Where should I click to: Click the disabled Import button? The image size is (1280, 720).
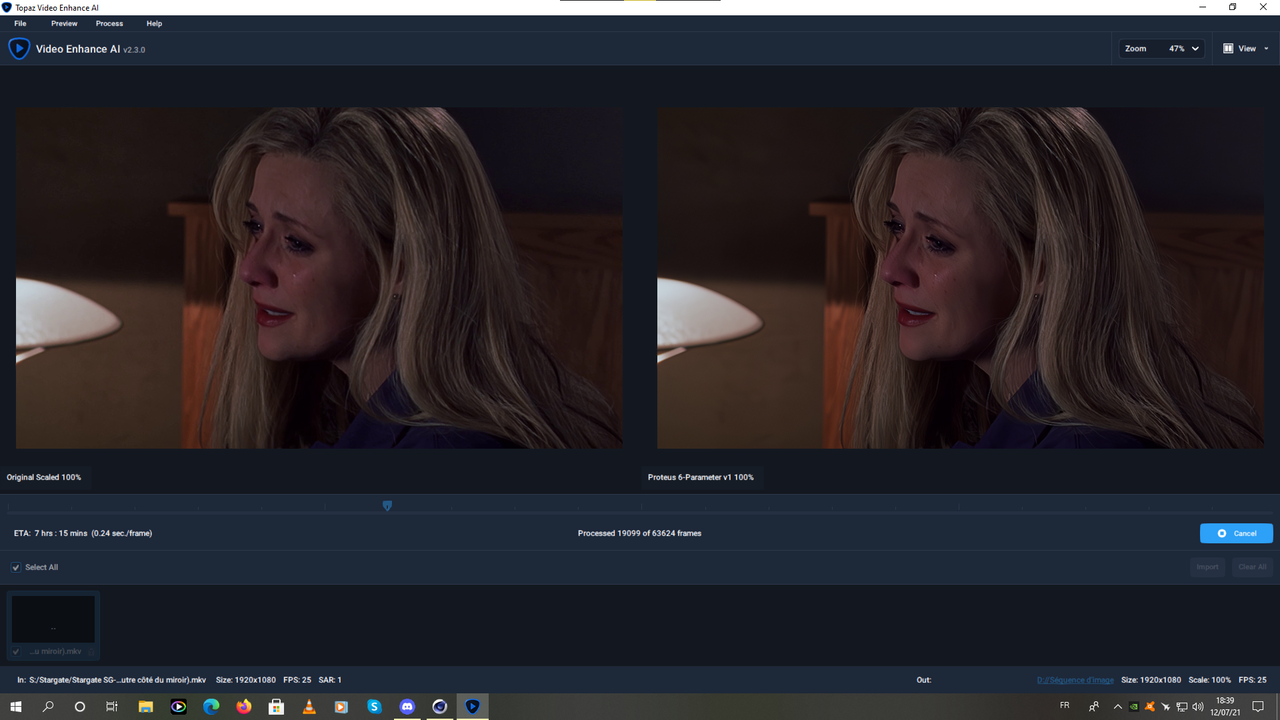pos(1208,567)
